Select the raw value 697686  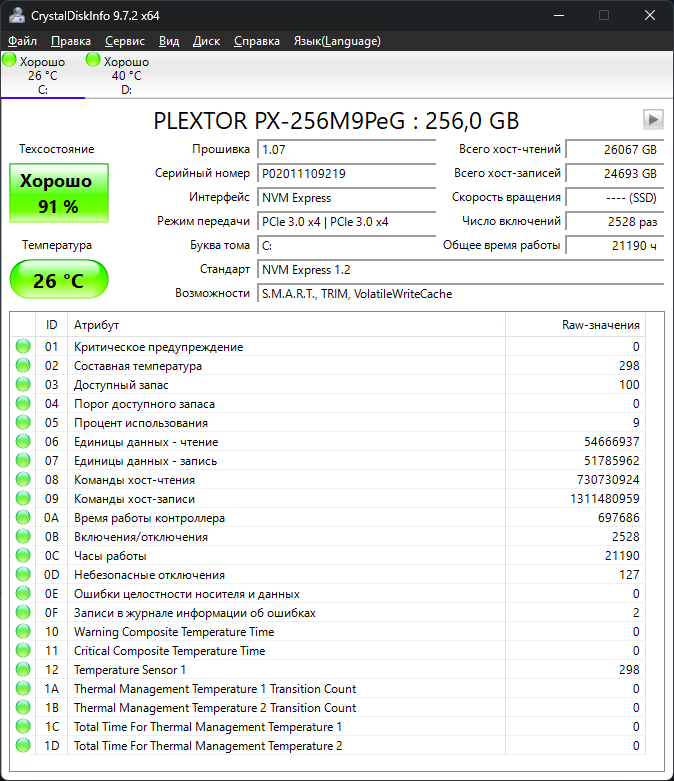click(x=619, y=518)
